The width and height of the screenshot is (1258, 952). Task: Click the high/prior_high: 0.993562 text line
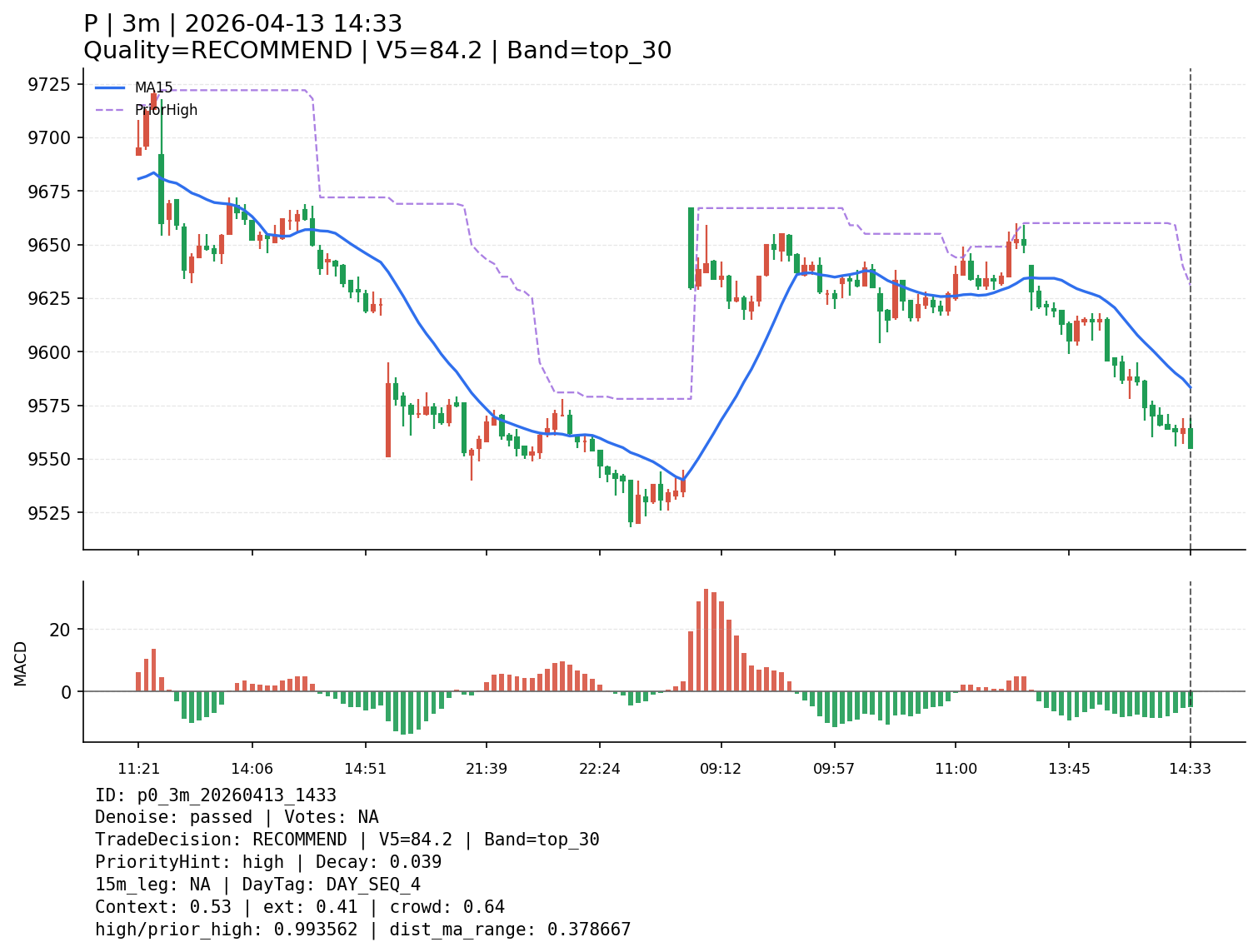pos(362,930)
